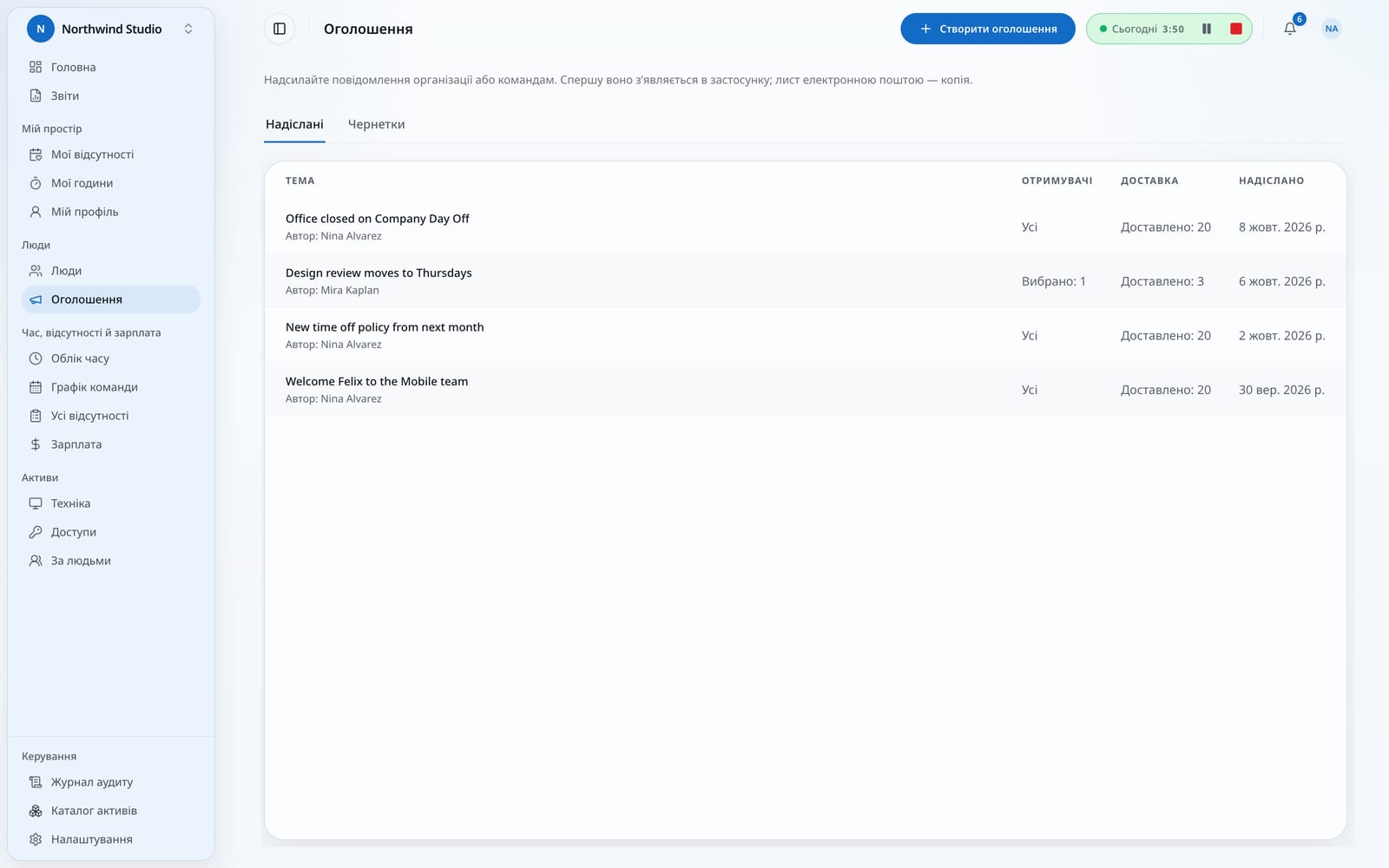Open notifications bell
Screen dimensions: 1389x868
pos(1290,29)
